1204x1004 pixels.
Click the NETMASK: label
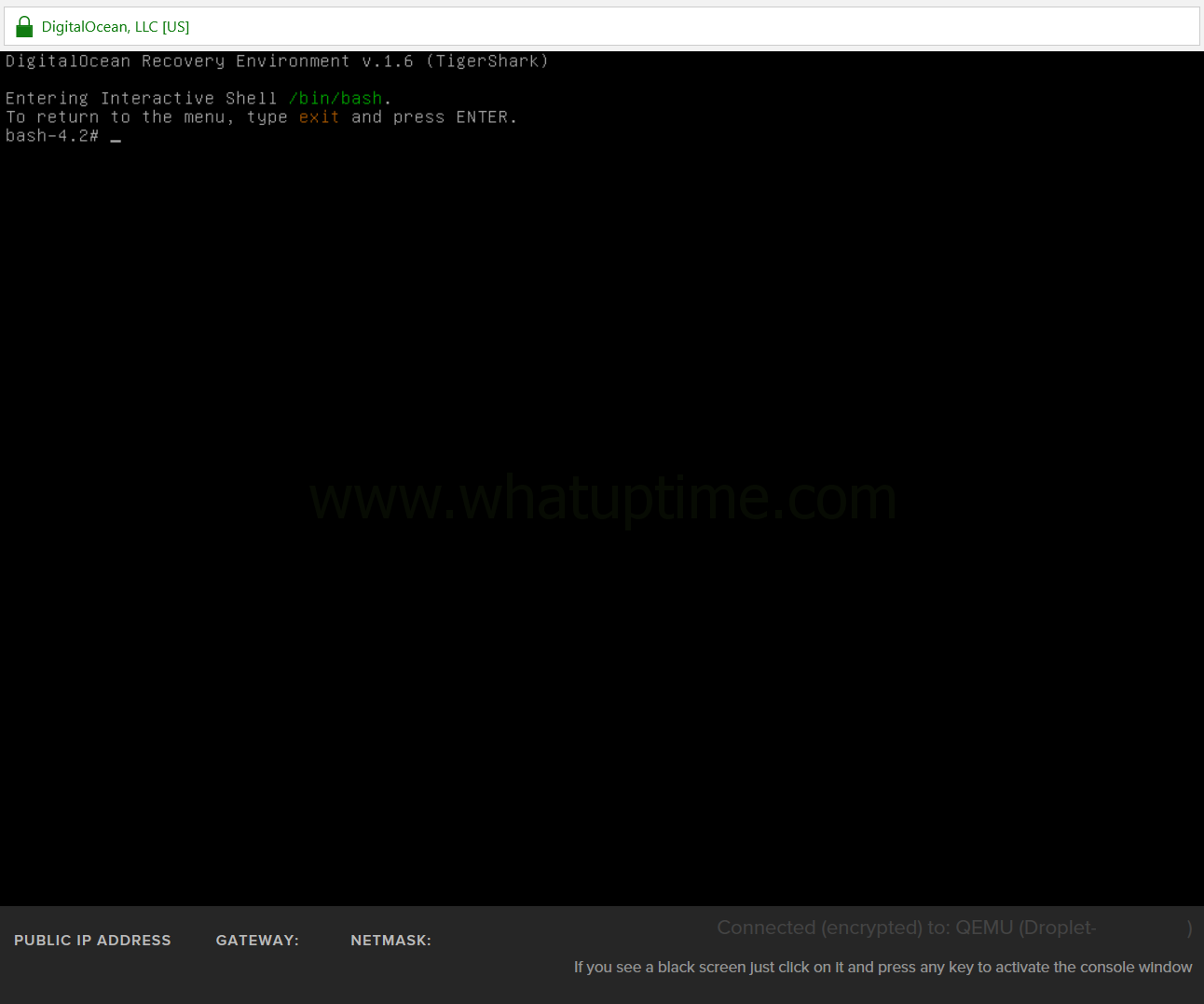pyautogui.click(x=390, y=941)
